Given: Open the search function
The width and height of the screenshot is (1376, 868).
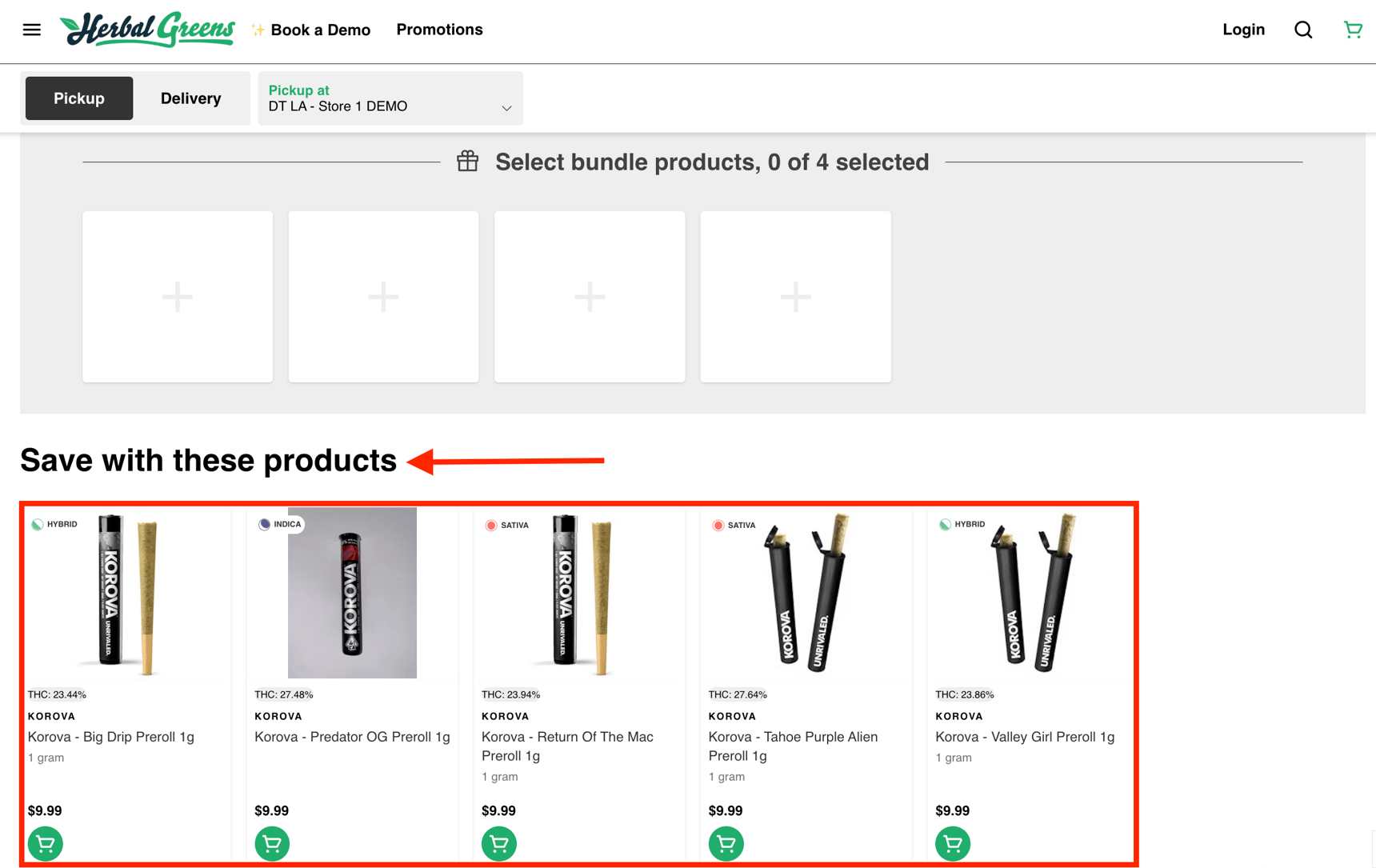Looking at the screenshot, I should (x=1302, y=30).
